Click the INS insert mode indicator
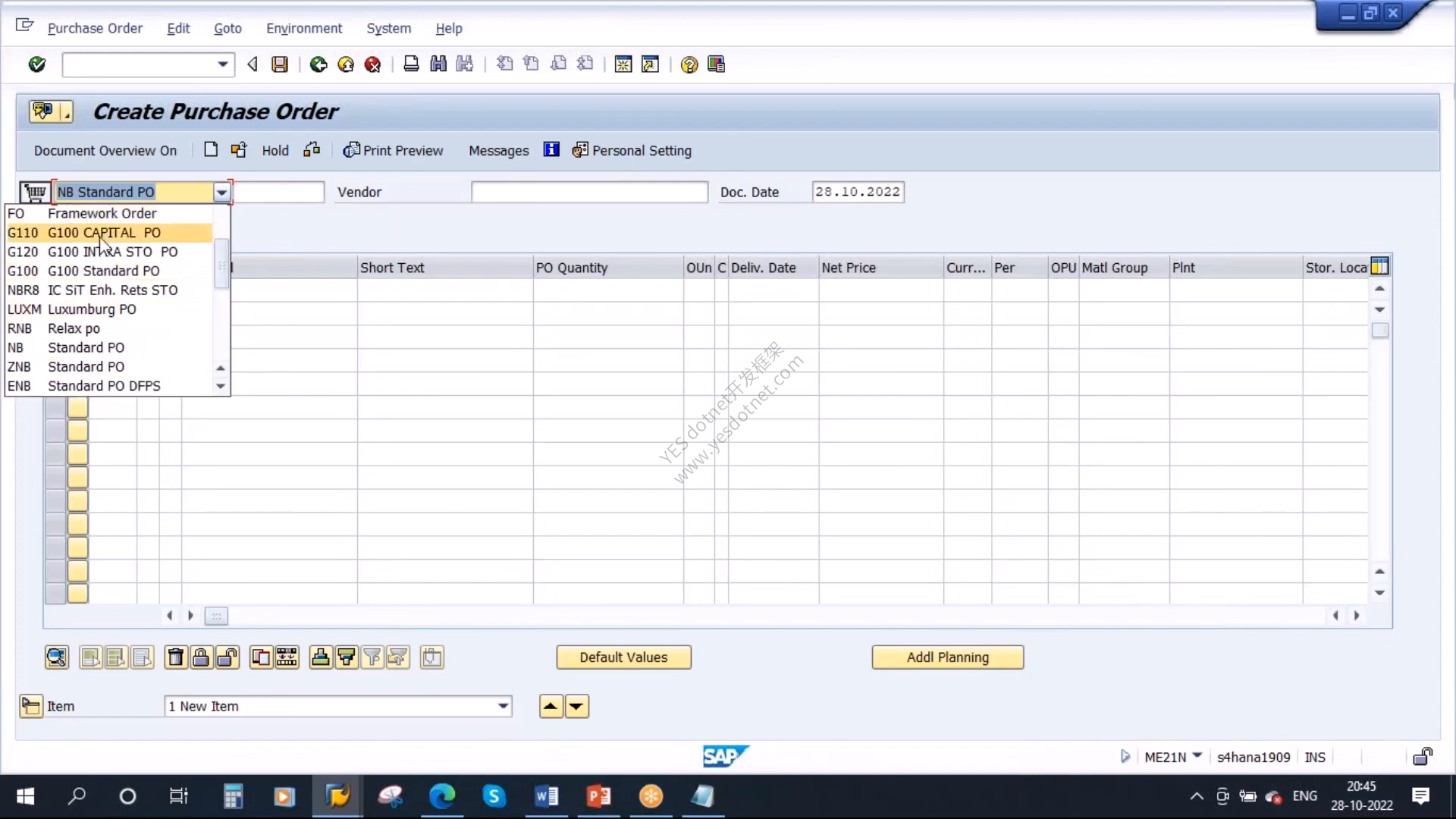This screenshot has height=819, width=1456. click(x=1315, y=757)
